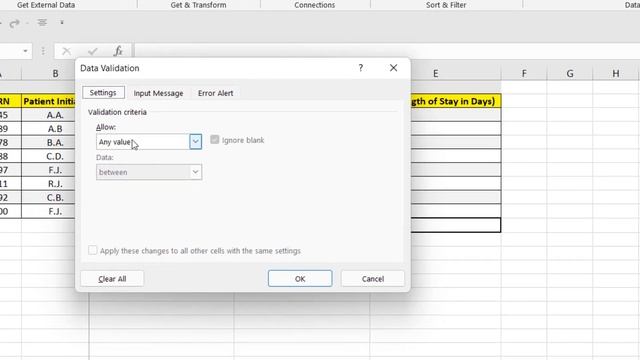Select cell with initials C.D.
This screenshot has width=640, height=360.
[49, 156]
